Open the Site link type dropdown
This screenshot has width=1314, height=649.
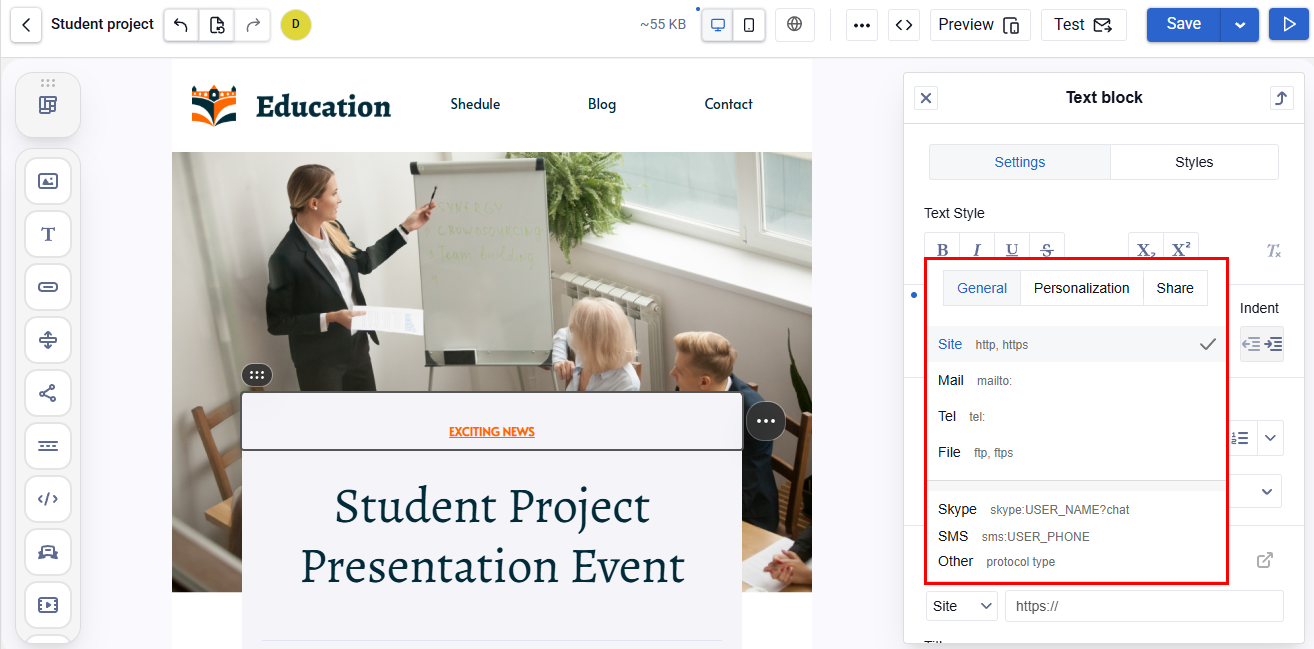[962, 606]
